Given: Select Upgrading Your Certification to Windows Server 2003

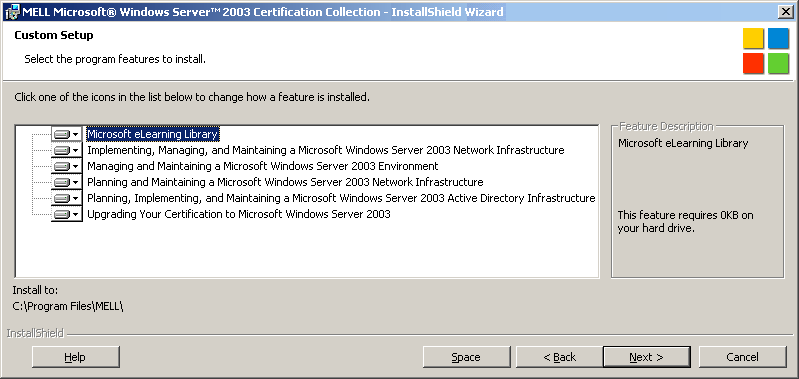Looking at the screenshot, I should [x=239, y=214].
